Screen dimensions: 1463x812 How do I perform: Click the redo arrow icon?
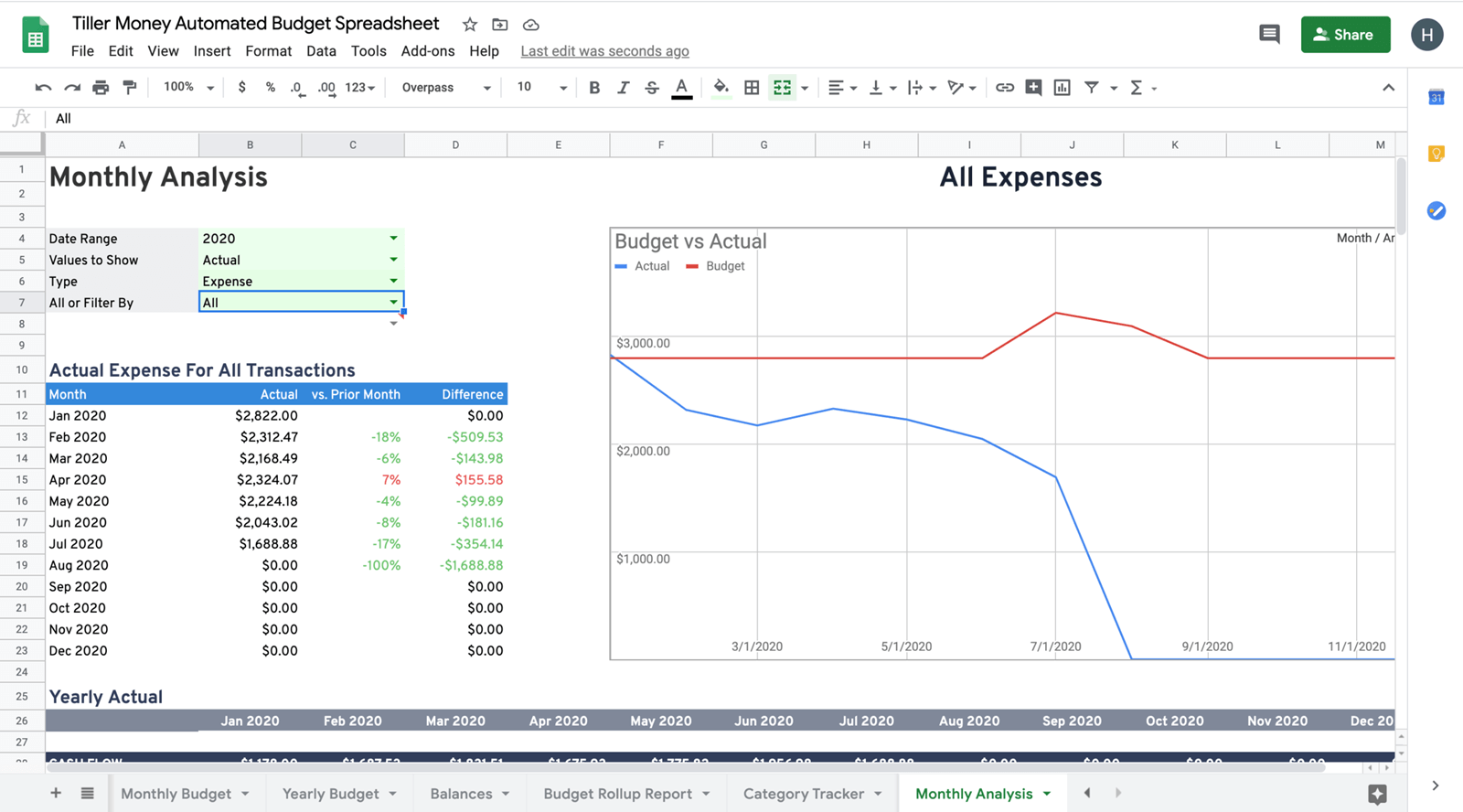coord(72,88)
